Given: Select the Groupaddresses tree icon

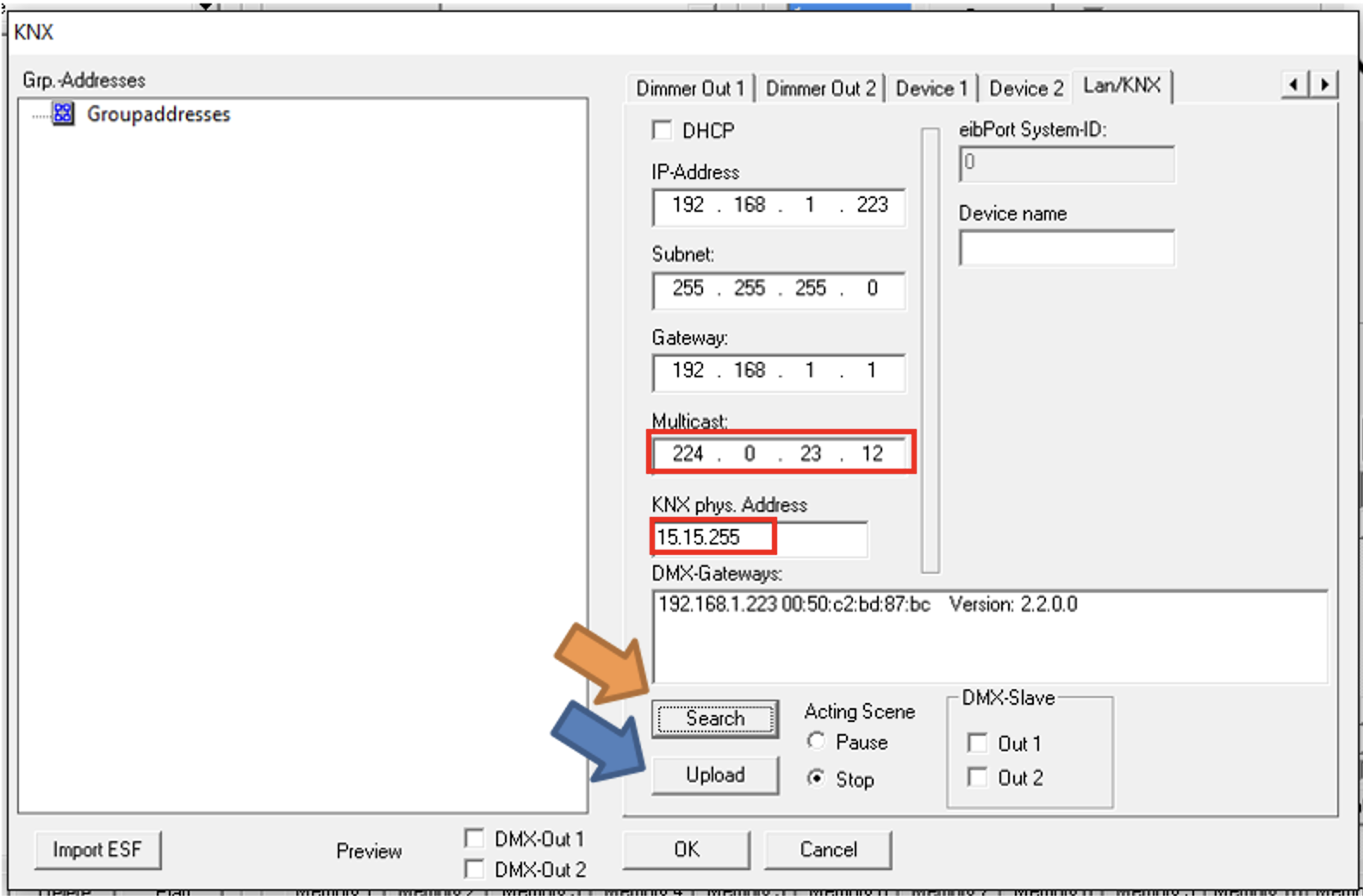Looking at the screenshot, I should pyautogui.click(x=63, y=114).
